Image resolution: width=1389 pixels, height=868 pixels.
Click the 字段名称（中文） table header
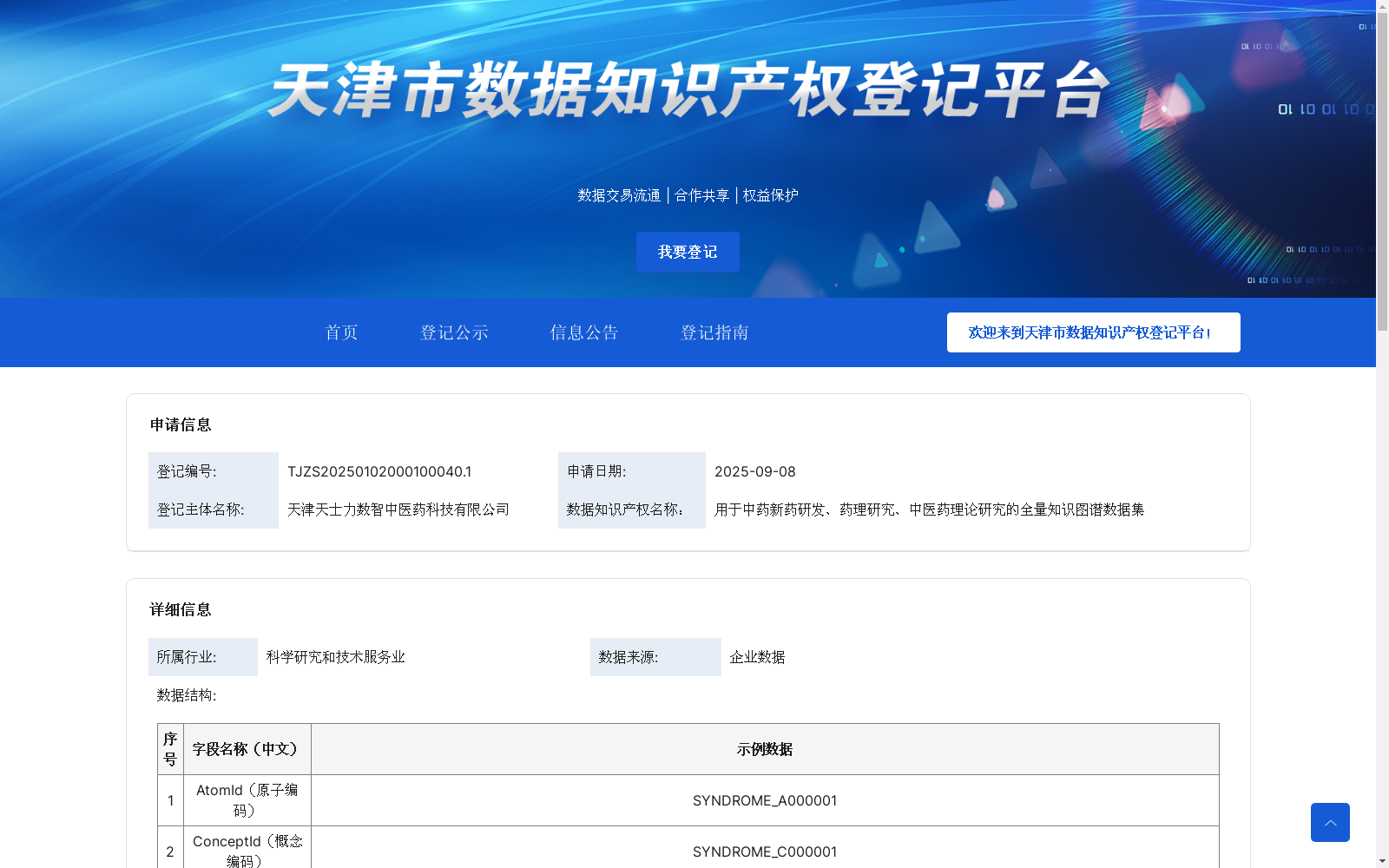coord(247,749)
